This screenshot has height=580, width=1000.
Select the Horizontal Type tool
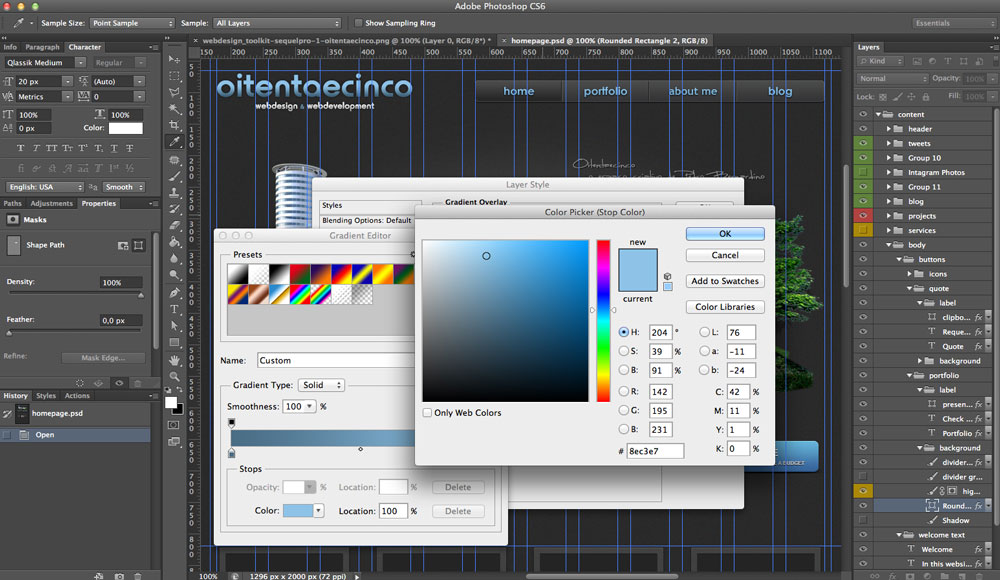pyautogui.click(x=174, y=309)
